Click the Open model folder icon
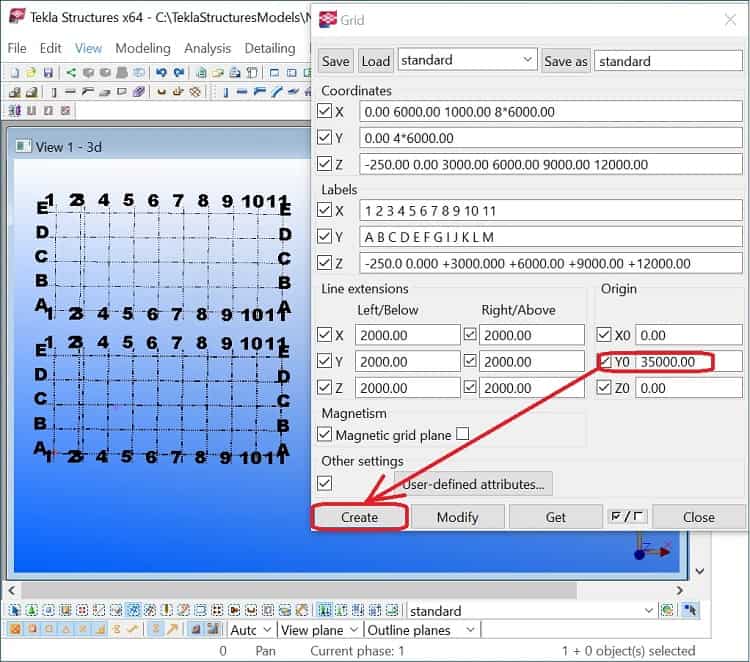Screen dimensions: 750x662 point(32,72)
